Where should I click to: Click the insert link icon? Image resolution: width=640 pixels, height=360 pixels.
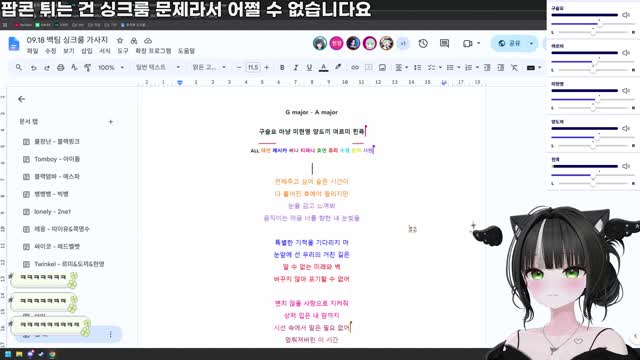[355, 67]
